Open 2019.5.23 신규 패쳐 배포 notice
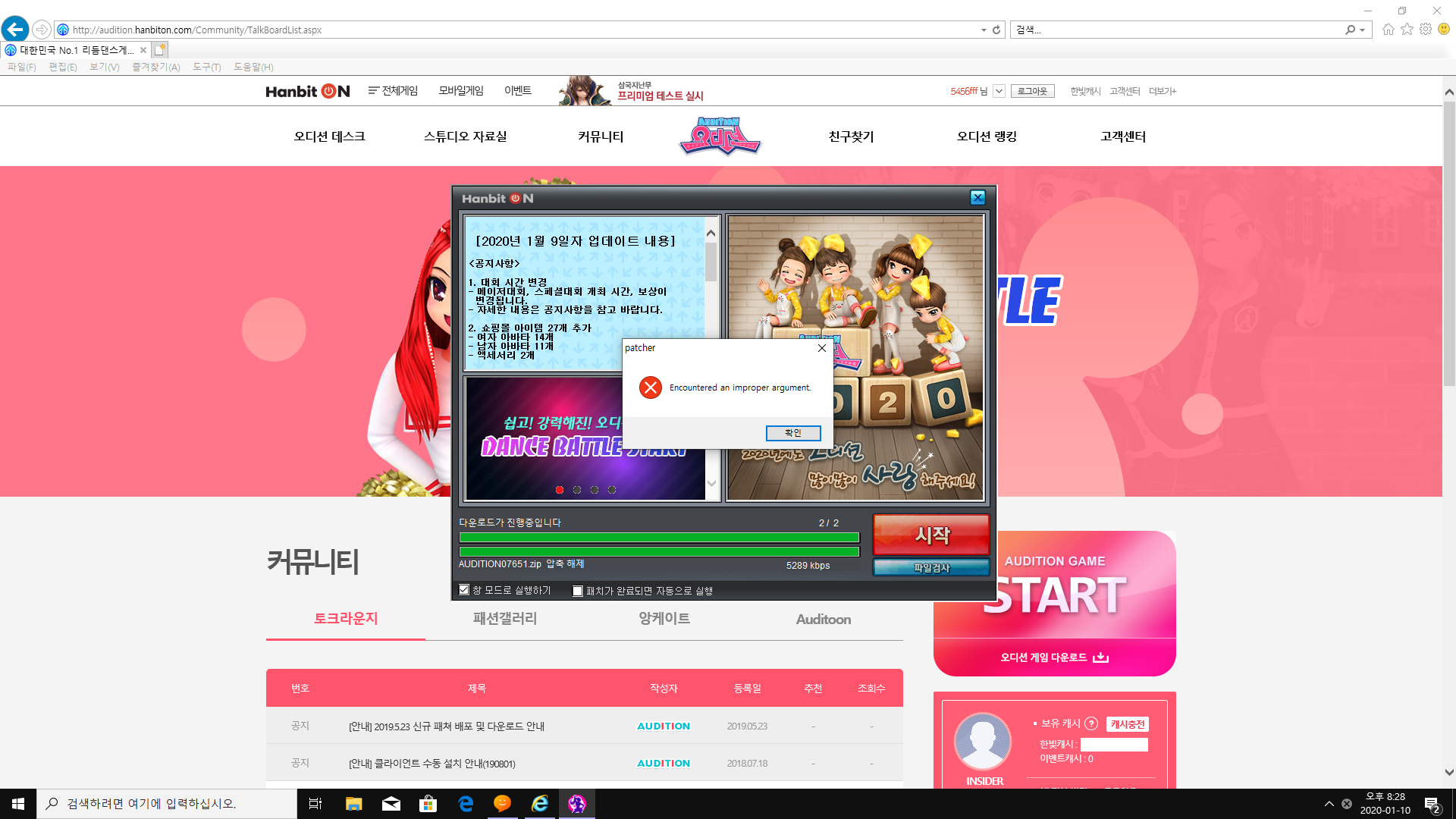The image size is (1456, 819). click(447, 726)
